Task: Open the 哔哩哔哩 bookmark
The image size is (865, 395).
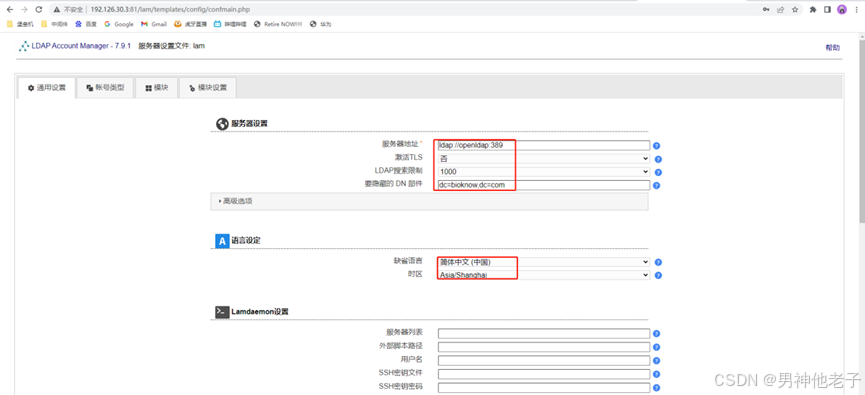Action: click(230, 24)
